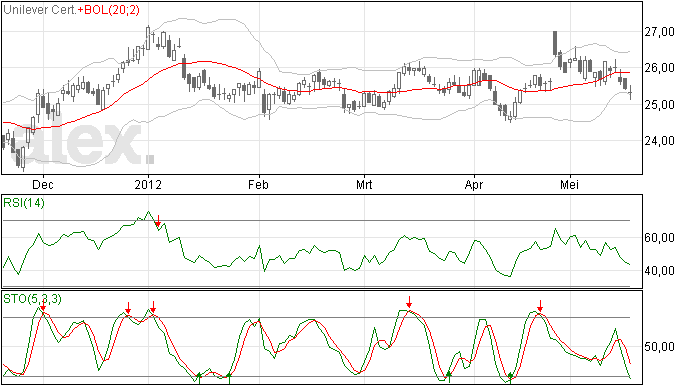Select the Apr date axis label

(x=474, y=184)
